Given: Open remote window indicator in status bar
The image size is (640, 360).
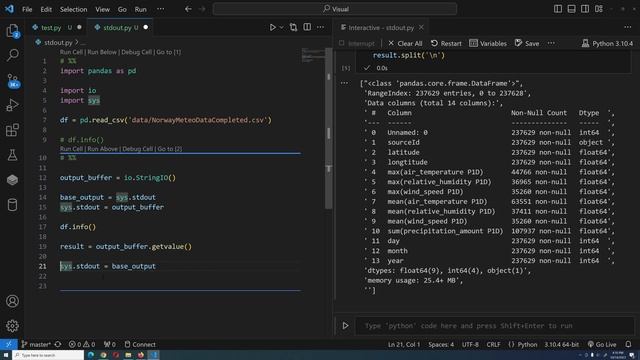Looking at the screenshot, I should (x=9, y=344).
